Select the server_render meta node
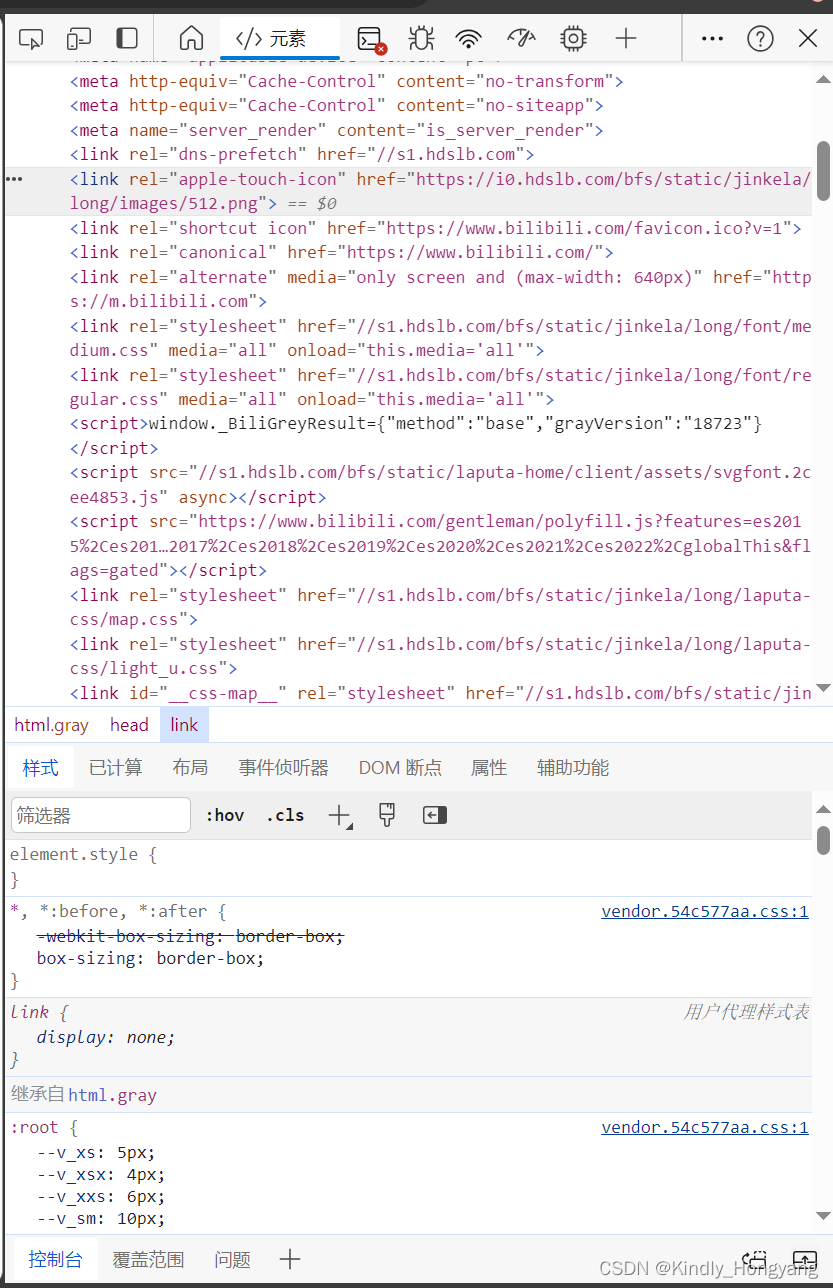 click(x=337, y=130)
